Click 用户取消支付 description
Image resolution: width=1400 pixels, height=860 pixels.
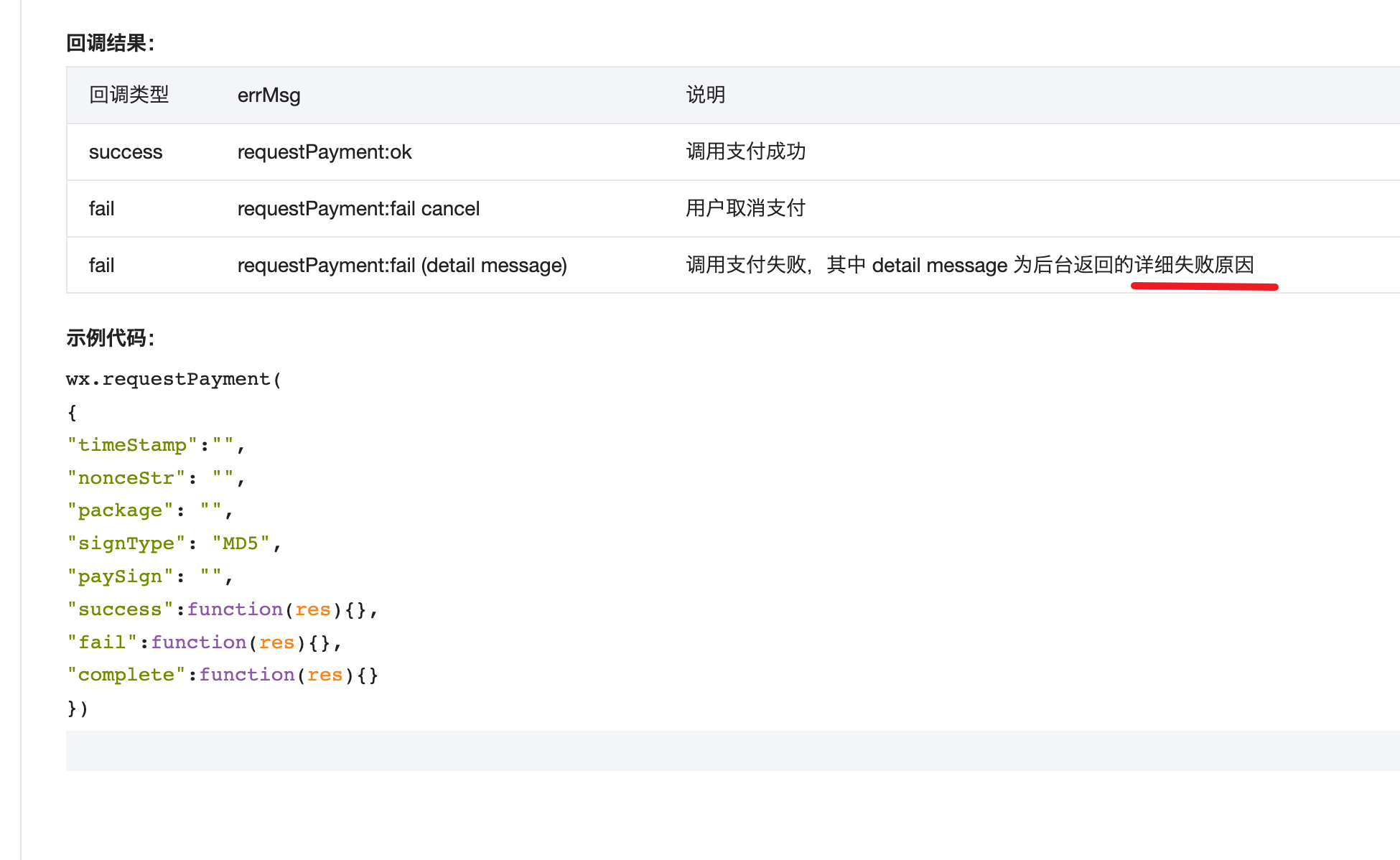pyautogui.click(x=745, y=208)
